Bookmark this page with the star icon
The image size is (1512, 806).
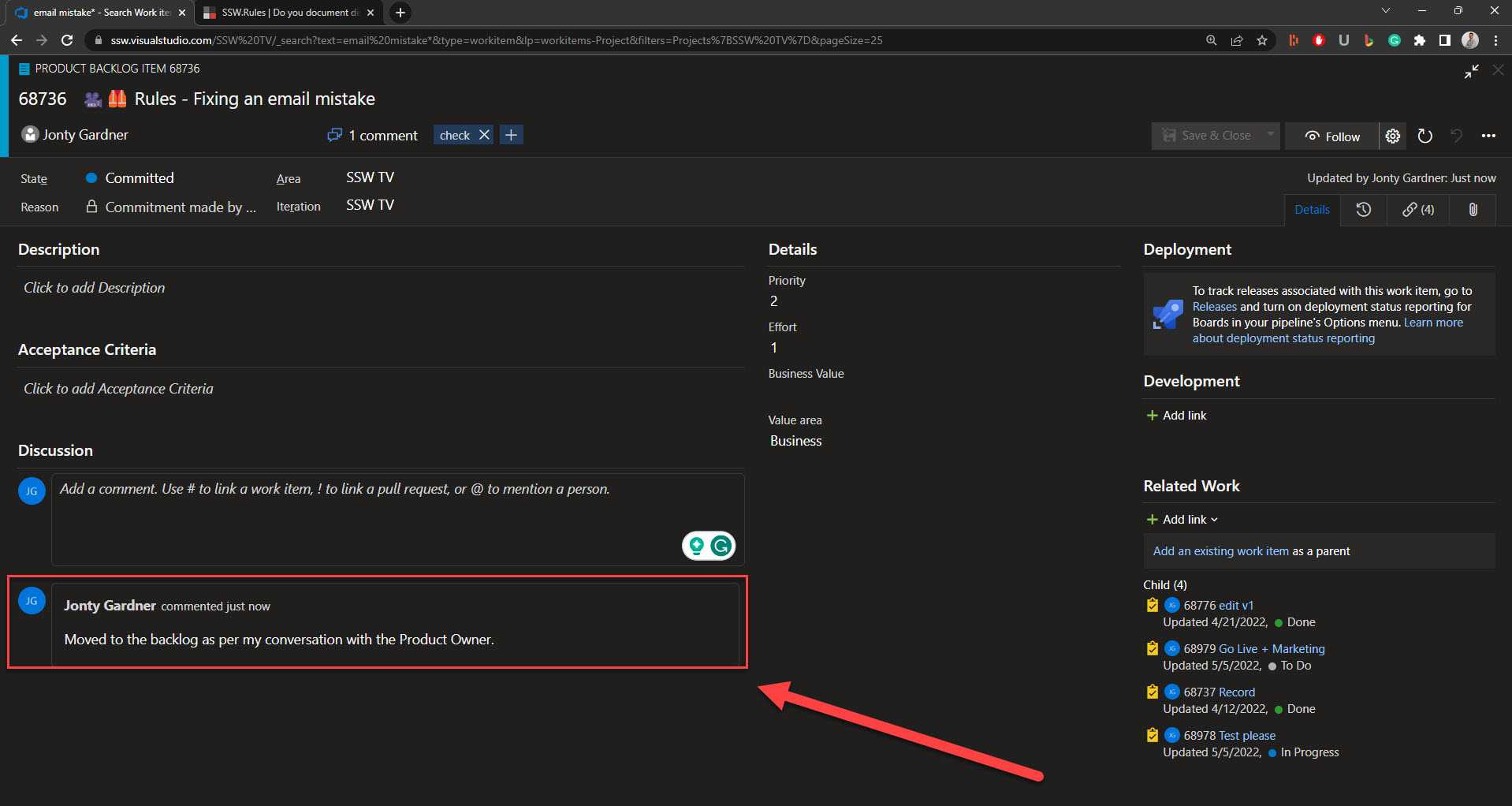pos(1262,40)
